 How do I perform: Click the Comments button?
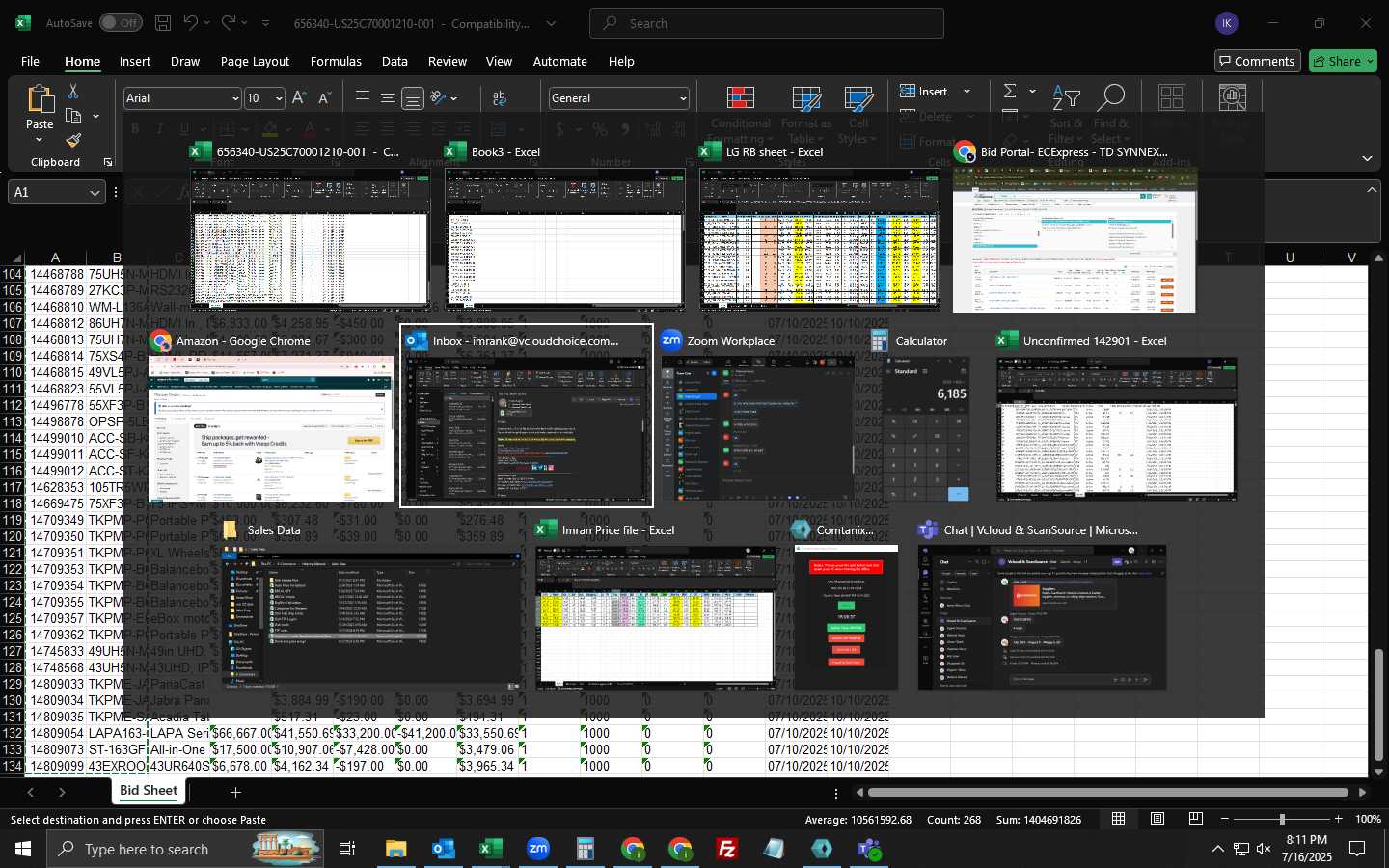pos(1257,61)
